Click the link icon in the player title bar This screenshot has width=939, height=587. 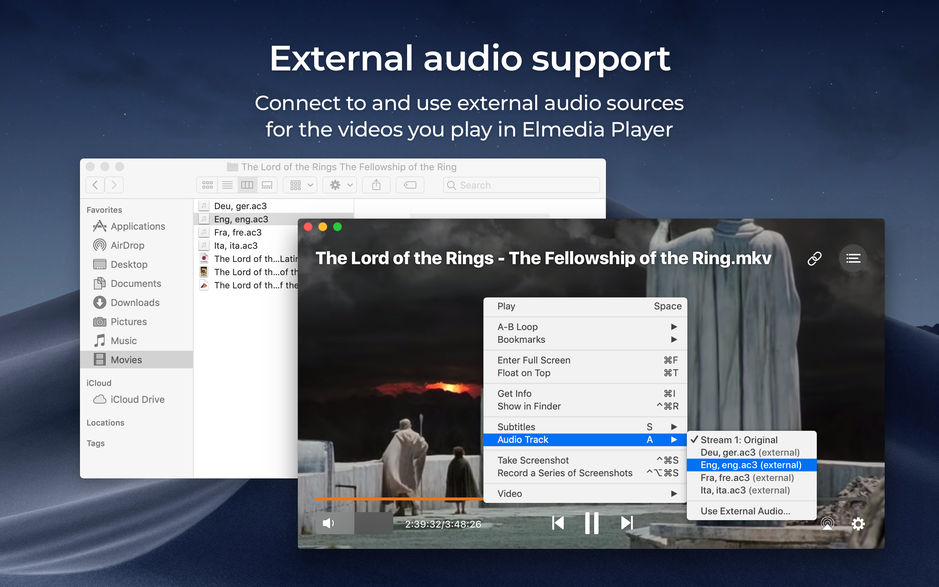click(814, 258)
